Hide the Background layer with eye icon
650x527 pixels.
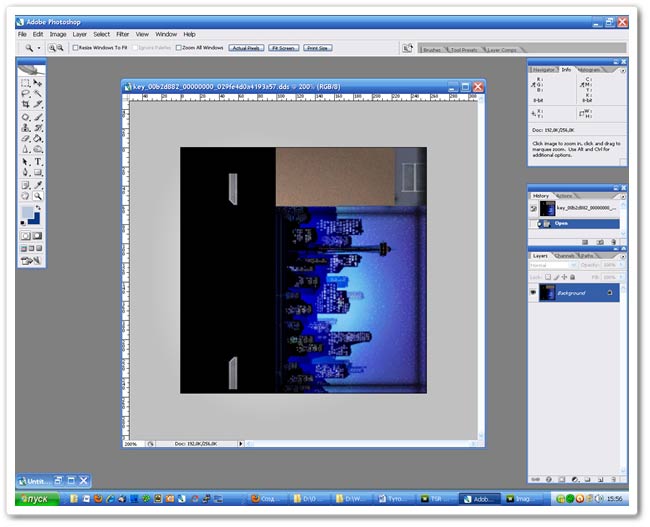[533, 292]
